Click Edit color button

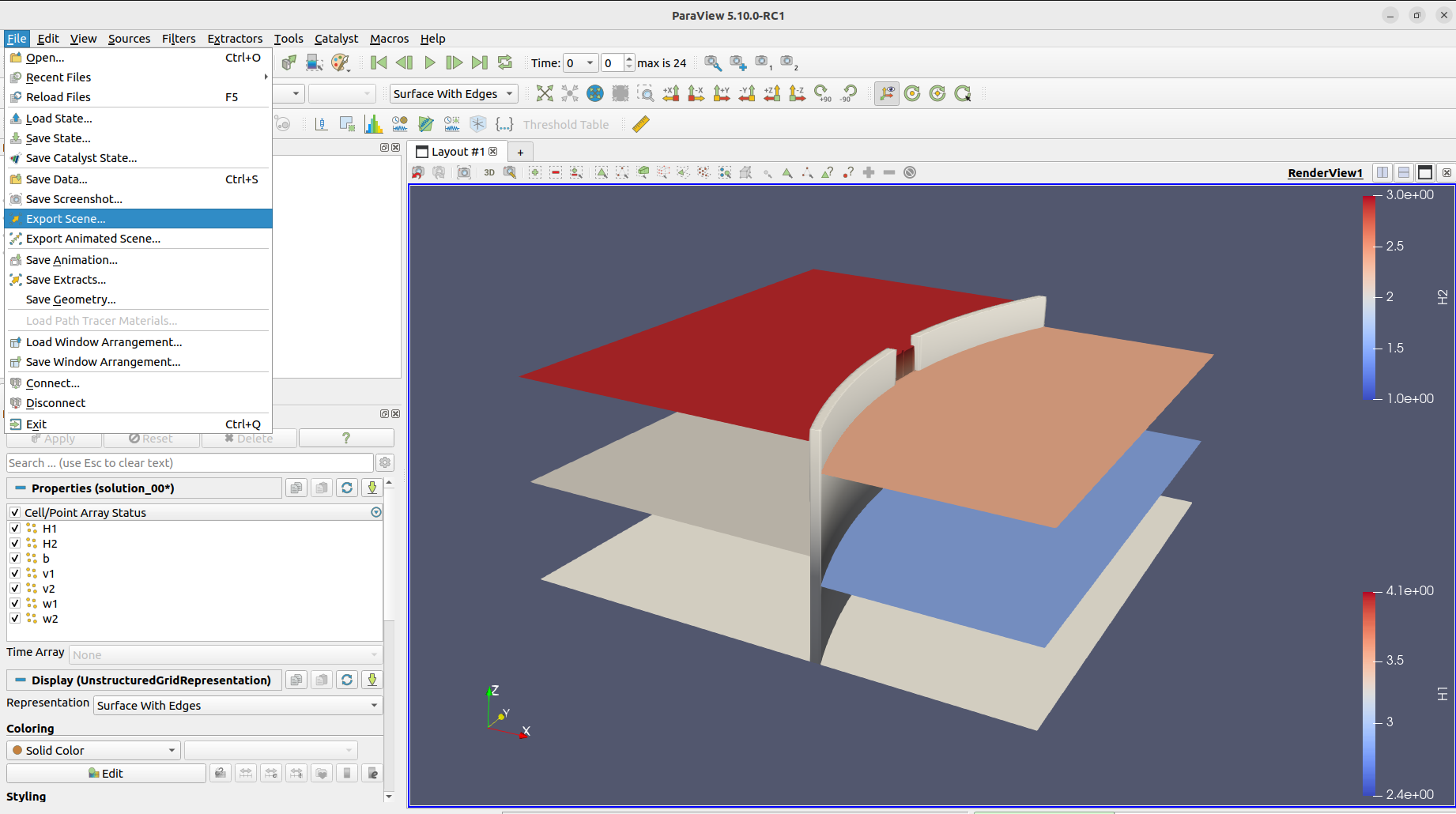(106, 773)
